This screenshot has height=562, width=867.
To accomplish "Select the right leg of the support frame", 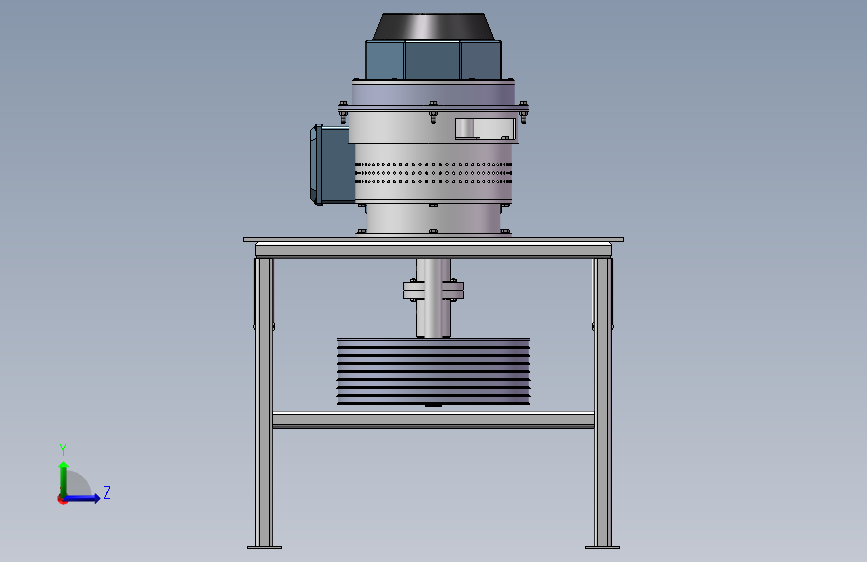I will 603,402.
